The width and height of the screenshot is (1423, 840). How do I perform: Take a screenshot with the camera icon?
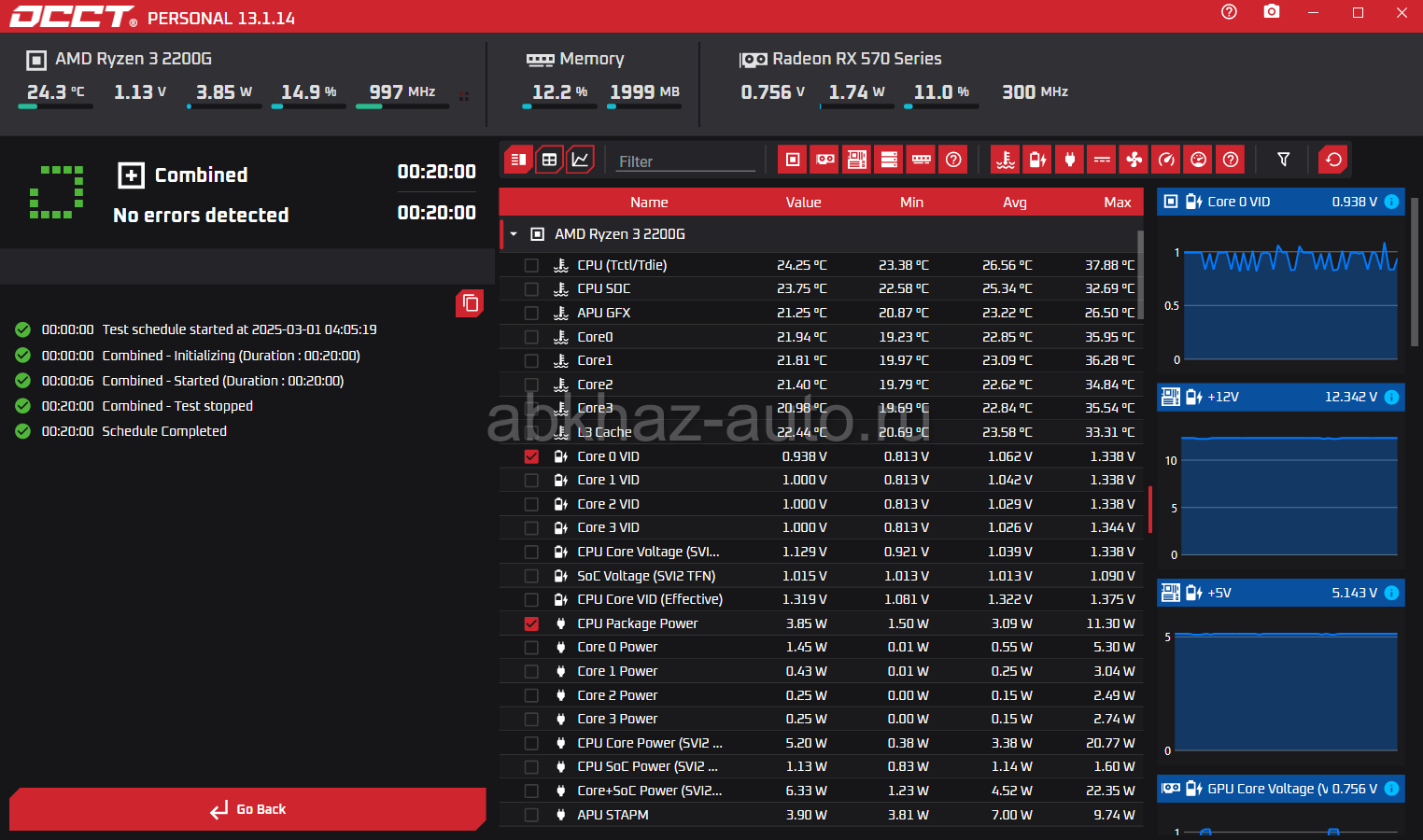tap(1272, 12)
